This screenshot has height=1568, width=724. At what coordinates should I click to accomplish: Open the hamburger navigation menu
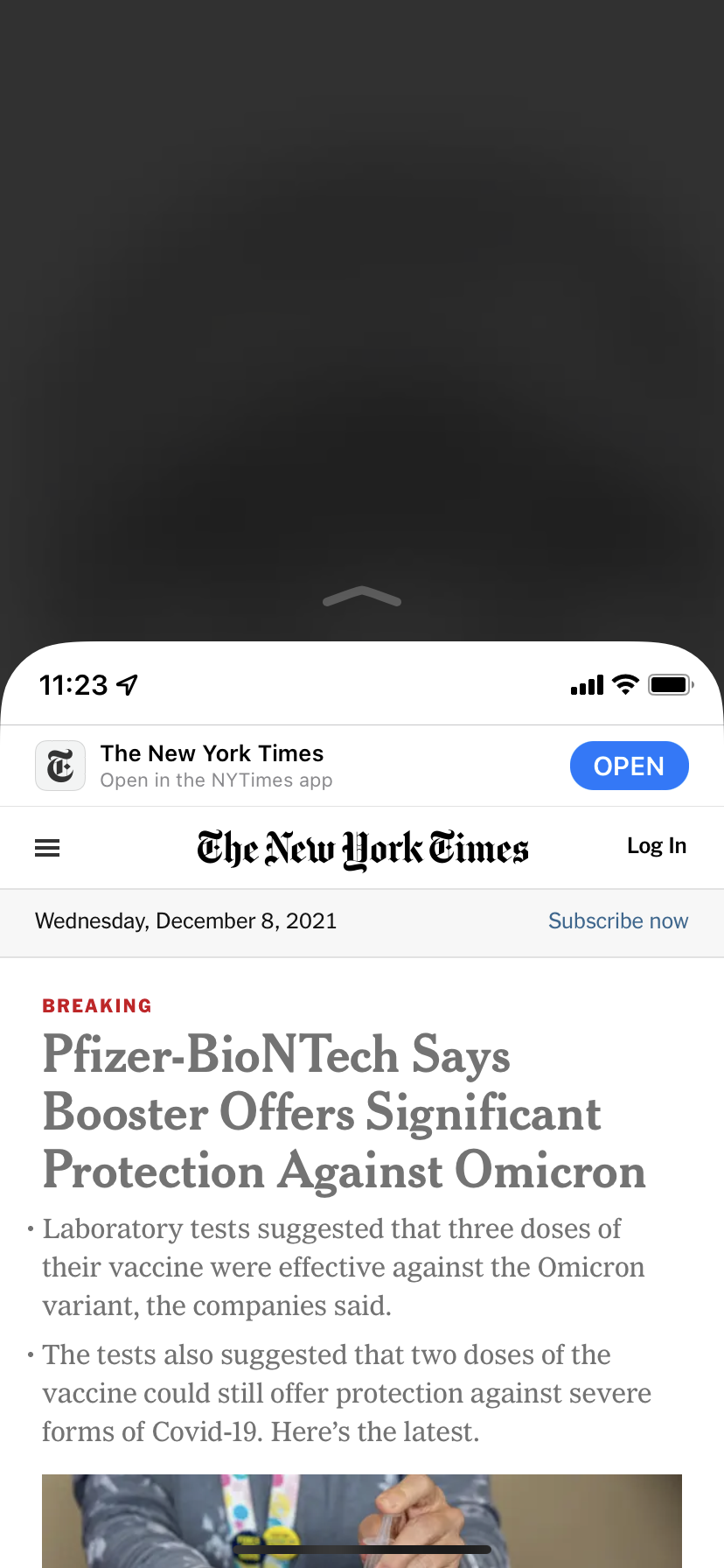coord(47,848)
